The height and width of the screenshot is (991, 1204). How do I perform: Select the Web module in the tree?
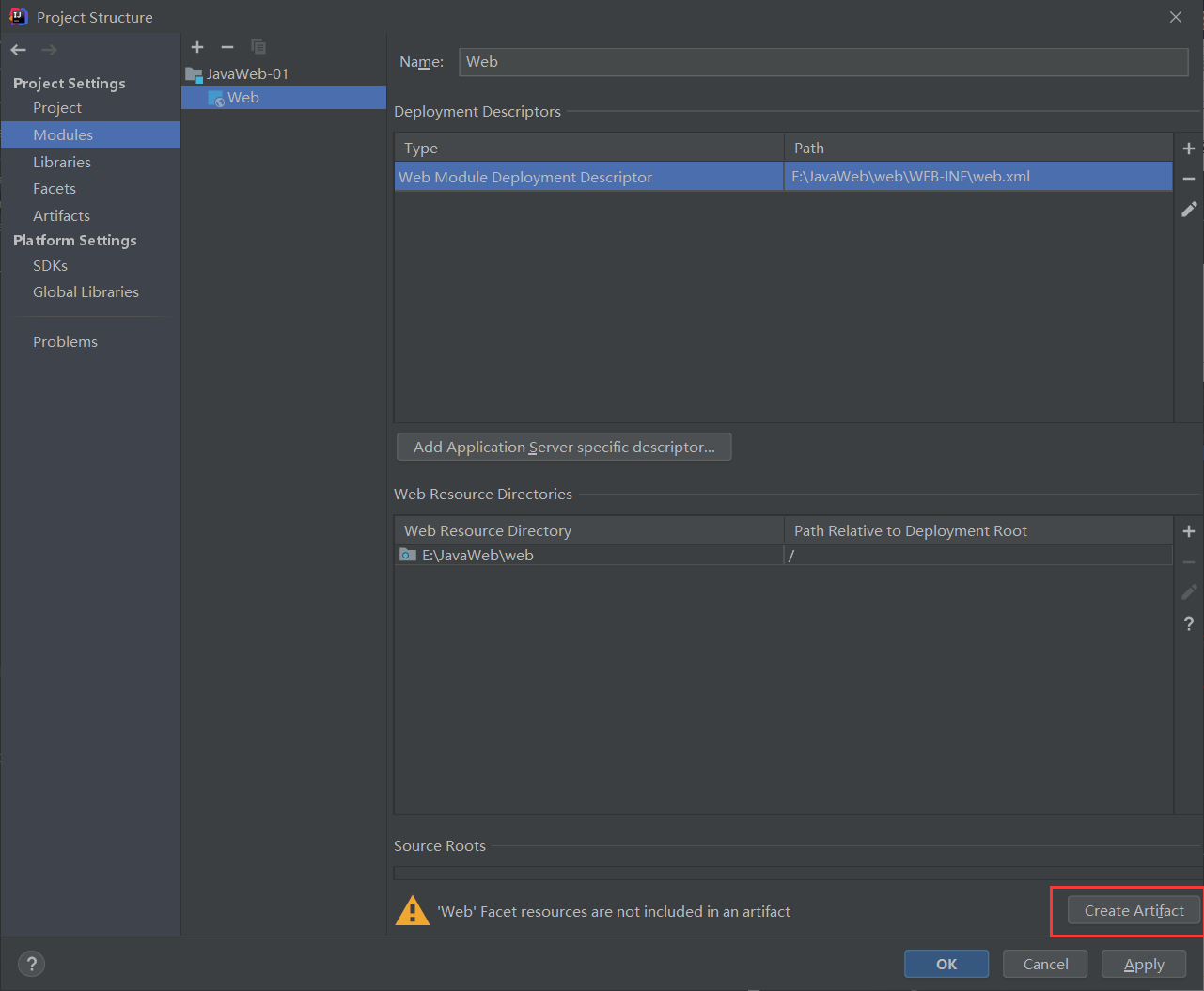[242, 97]
